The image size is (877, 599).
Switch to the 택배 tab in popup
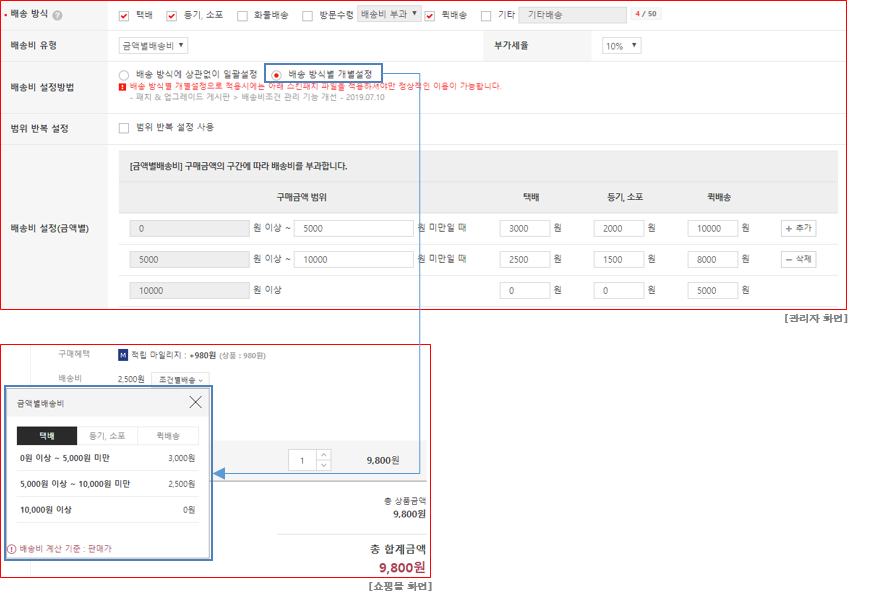point(47,436)
